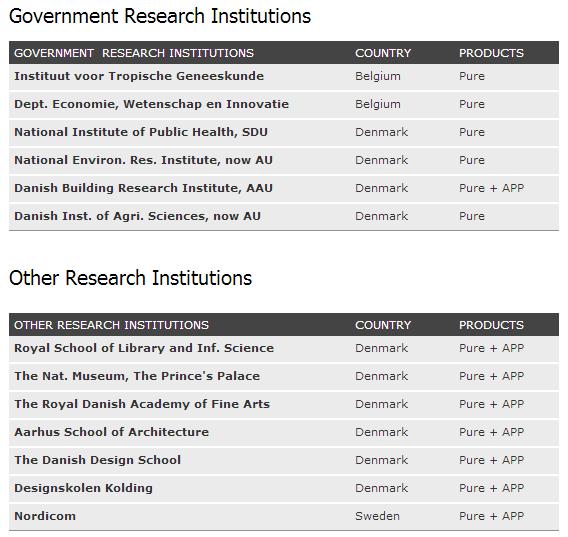Select Aarhus School of Architecture

click(x=112, y=432)
